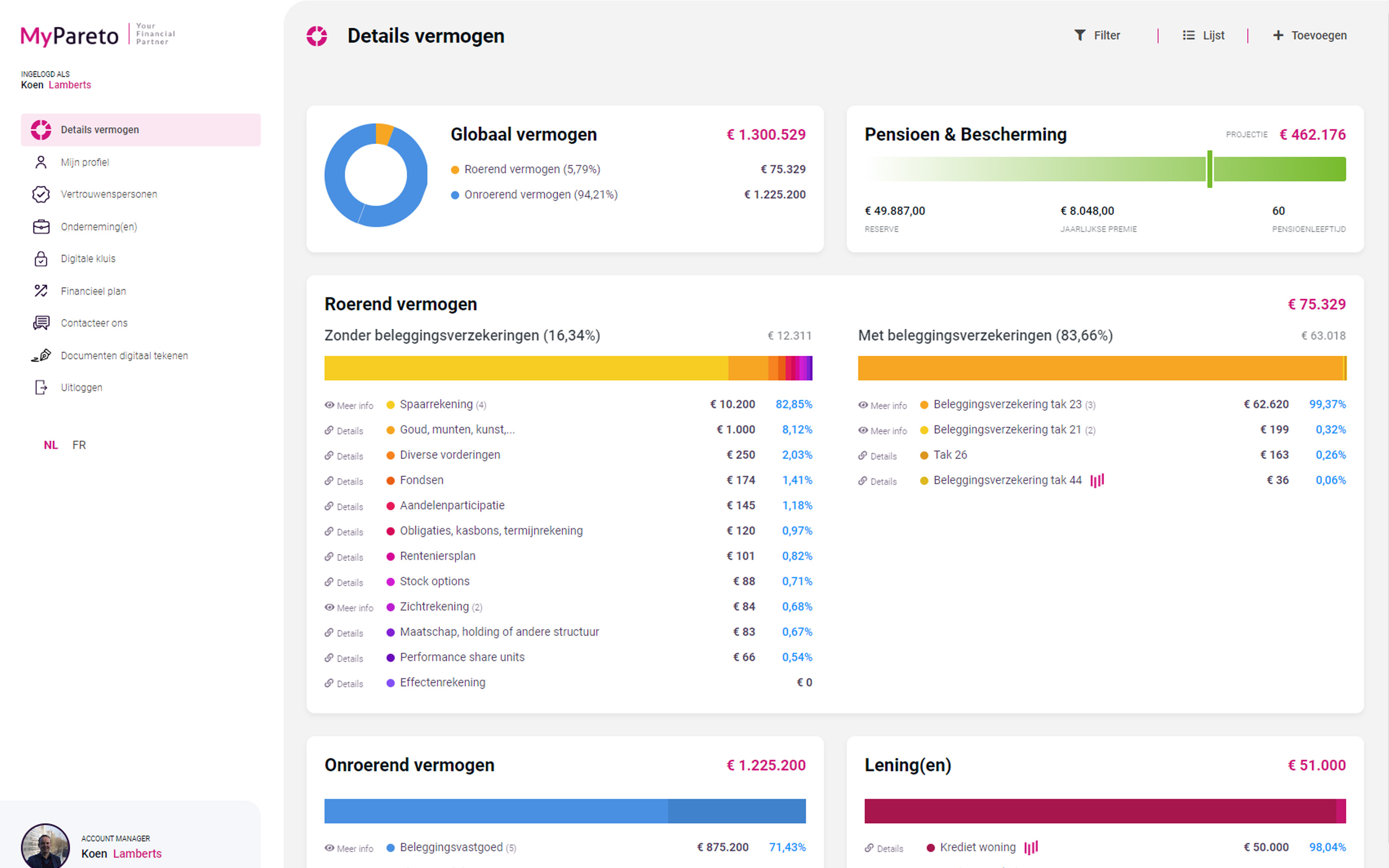Select NL language option
Image resolution: width=1389 pixels, height=868 pixels.
(50, 446)
